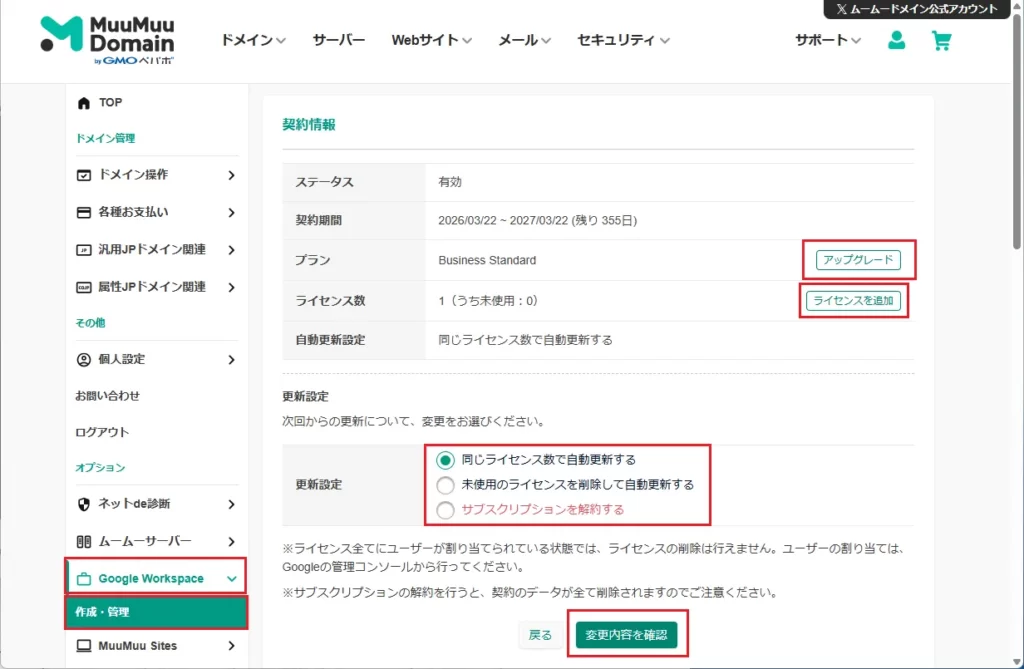Click the アップグレード button
This screenshot has height=669, width=1024.
(857, 259)
